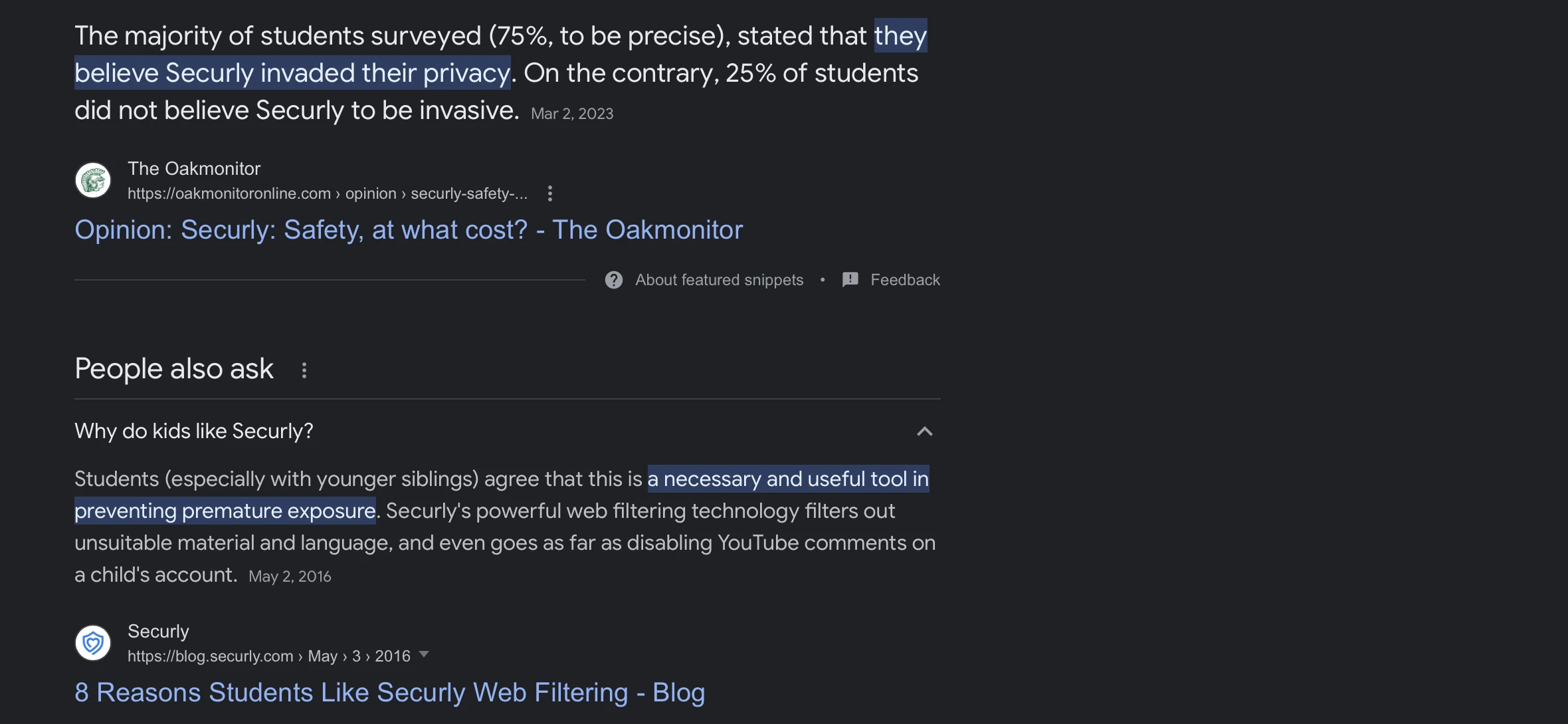Click the Securly shield favicon
Screen dimensions: 1568x724
point(93,643)
